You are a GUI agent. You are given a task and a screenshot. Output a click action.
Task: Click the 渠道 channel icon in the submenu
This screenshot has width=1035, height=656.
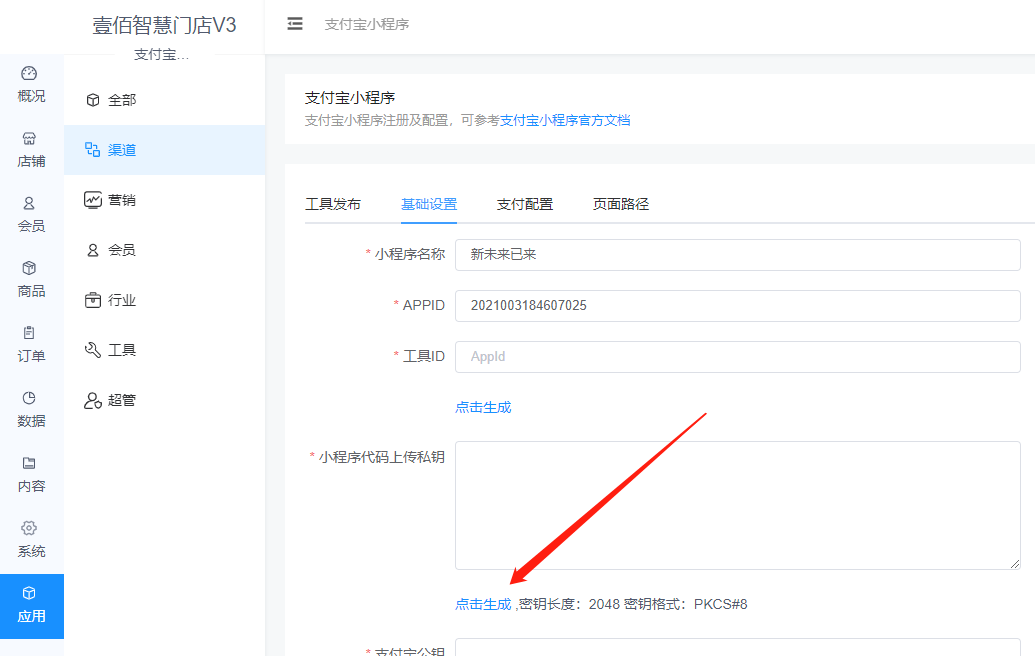(x=92, y=150)
